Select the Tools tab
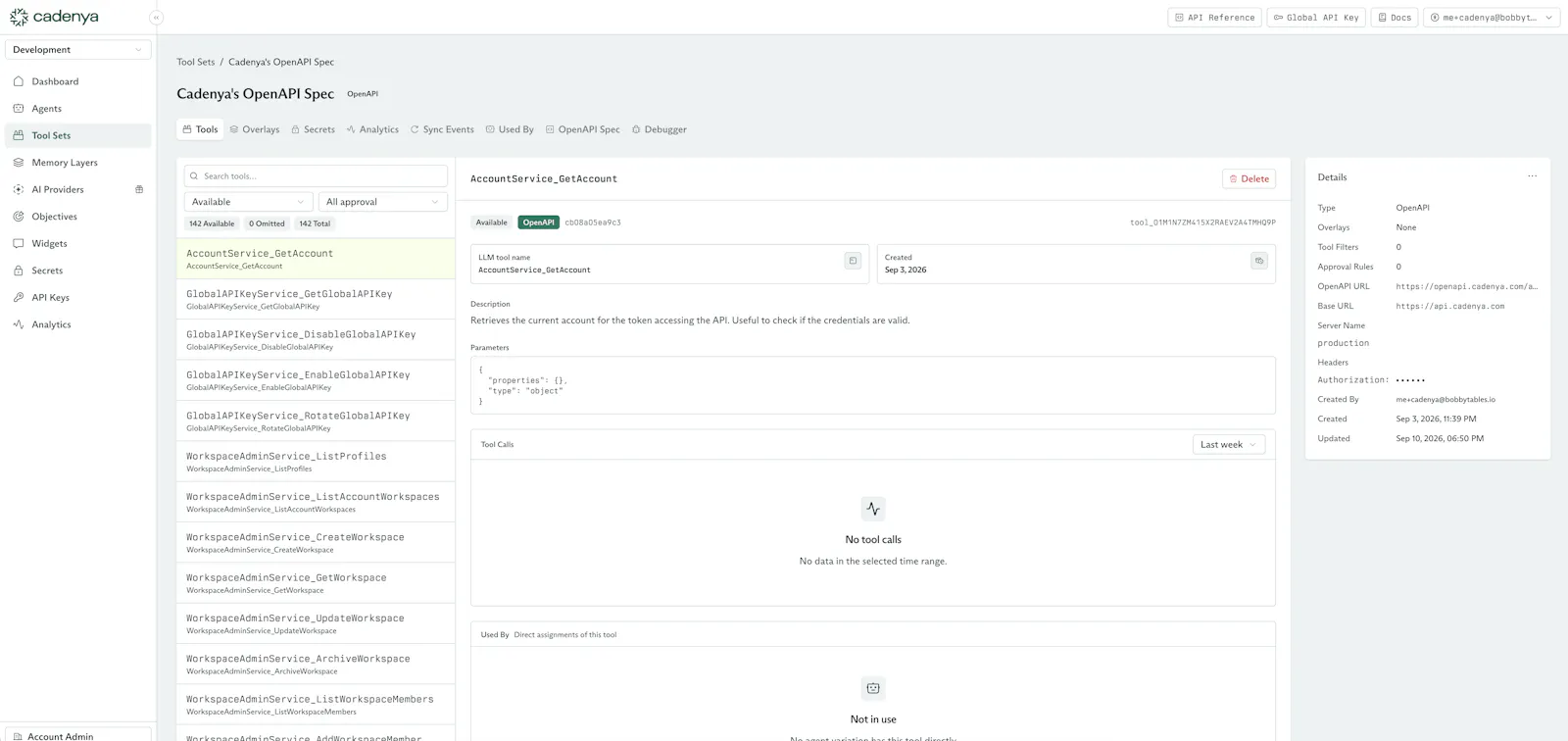Screen dimensions: 1568x741 point(201,129)
